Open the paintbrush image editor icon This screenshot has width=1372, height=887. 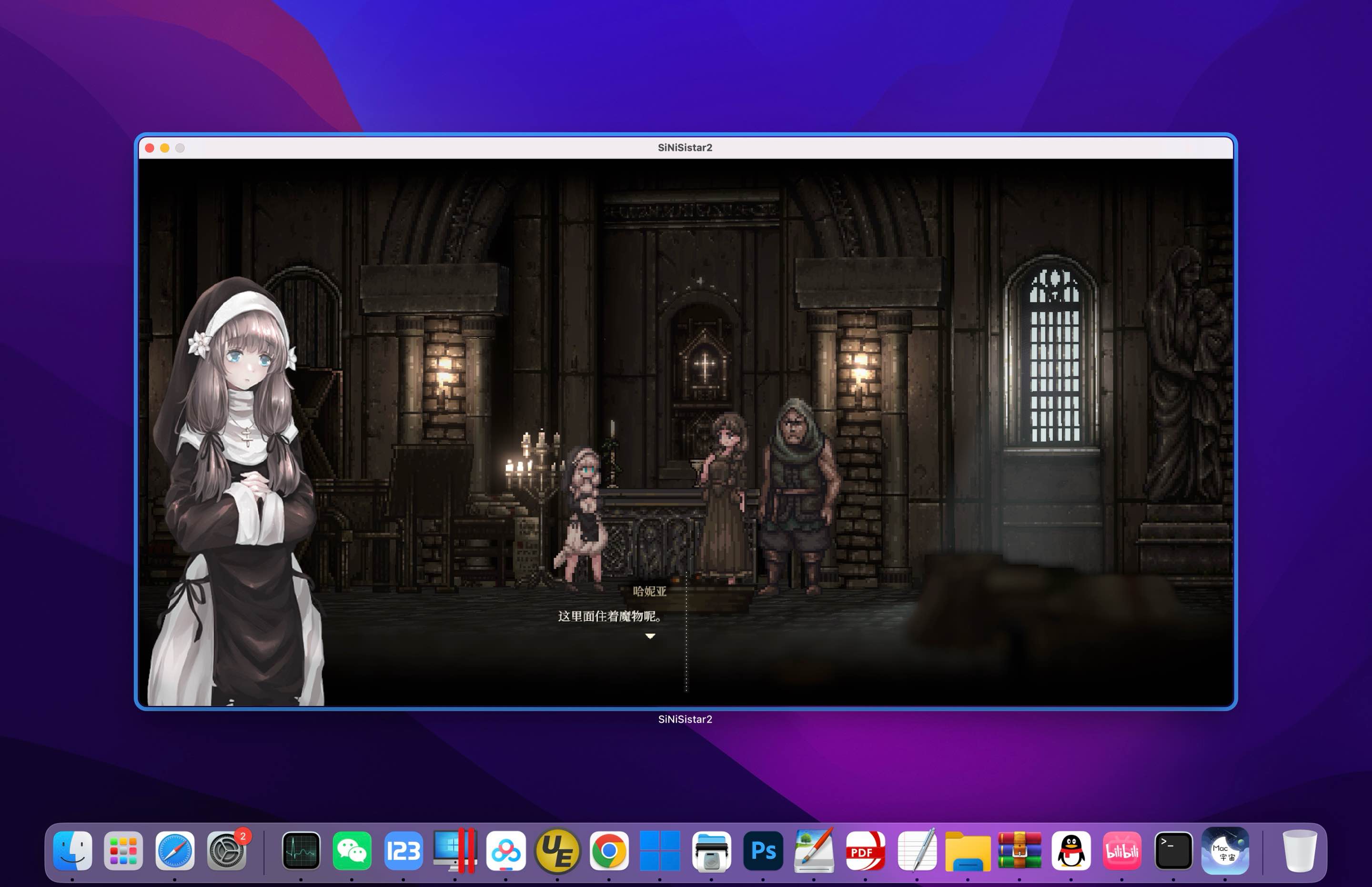814,850
